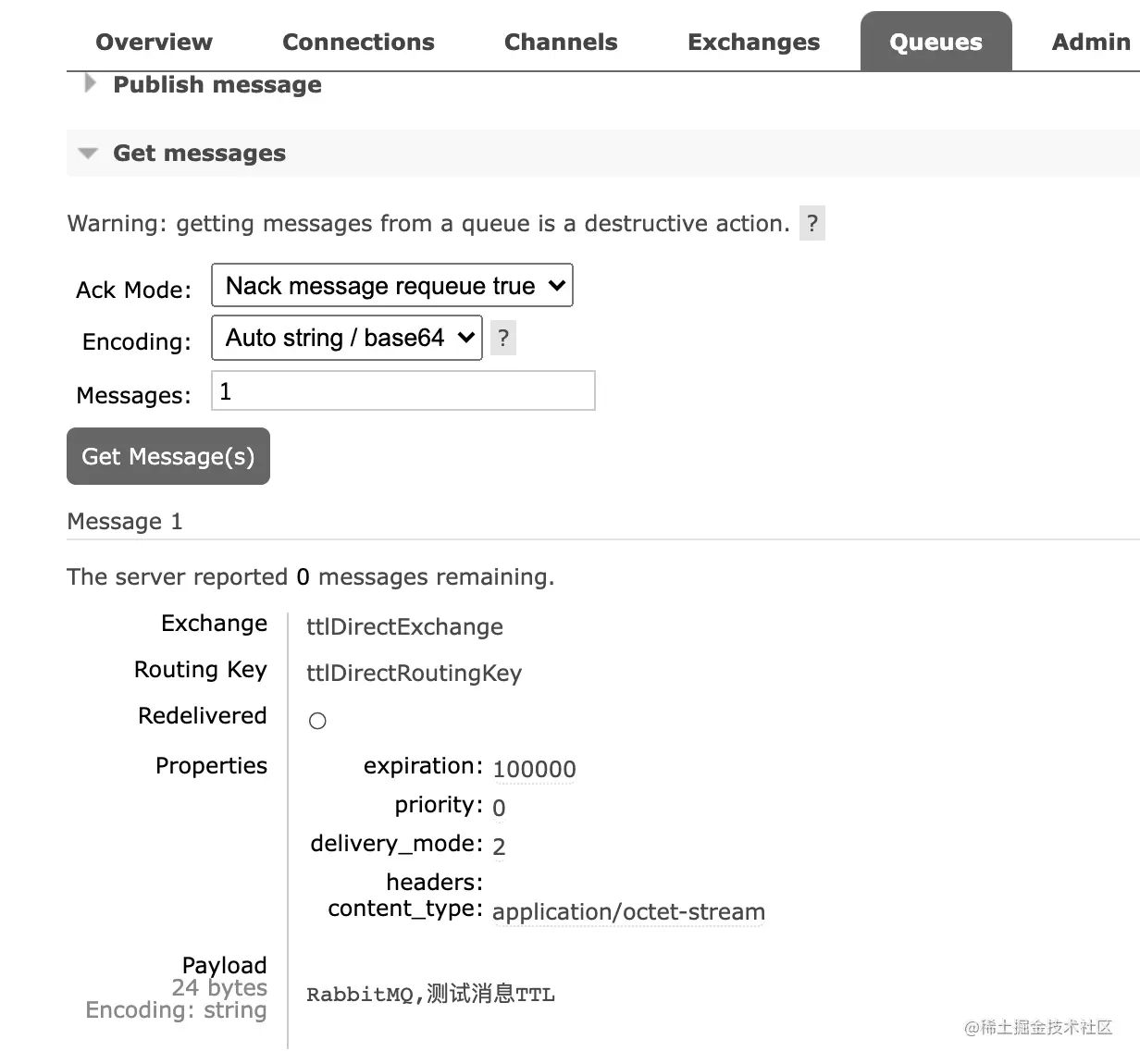Go to the Channels tab
Viewport: 1140px width, 1064px height.
point(561,43)
